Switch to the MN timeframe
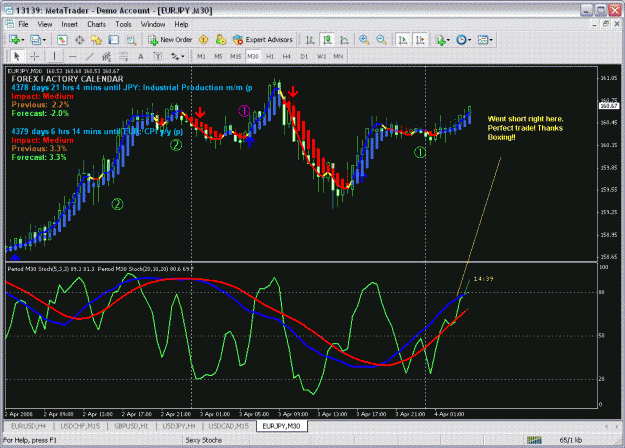Screen dimensions: 625x448 [x=338, y=57]
